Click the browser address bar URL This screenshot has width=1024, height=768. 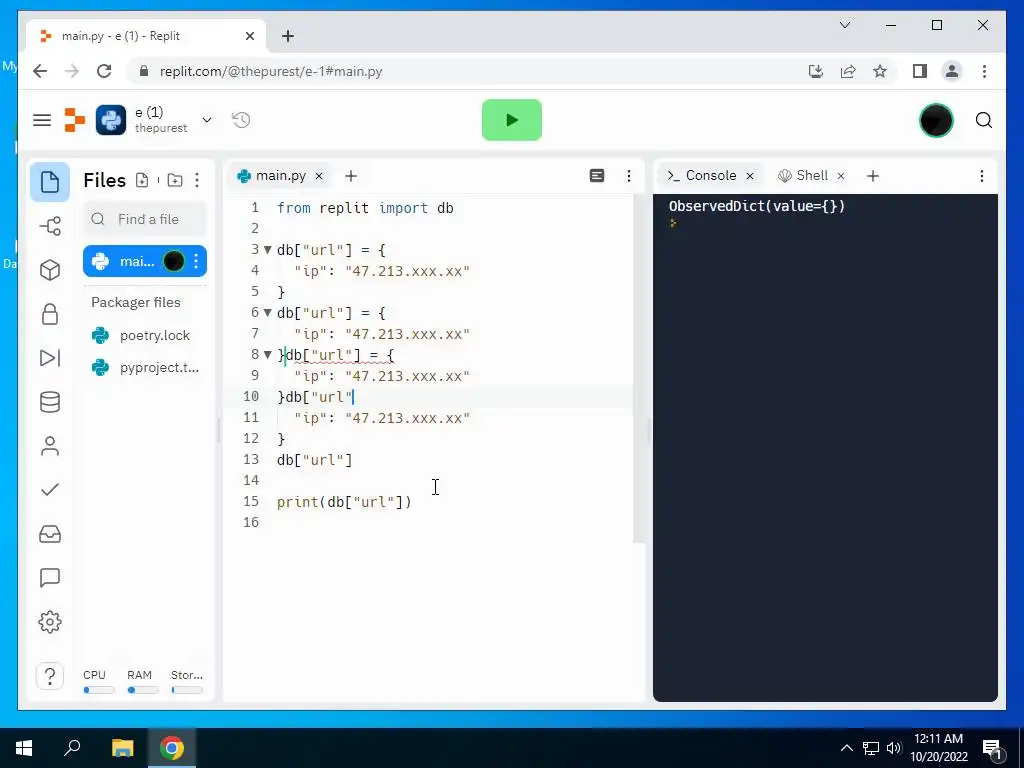pos(271,71)
